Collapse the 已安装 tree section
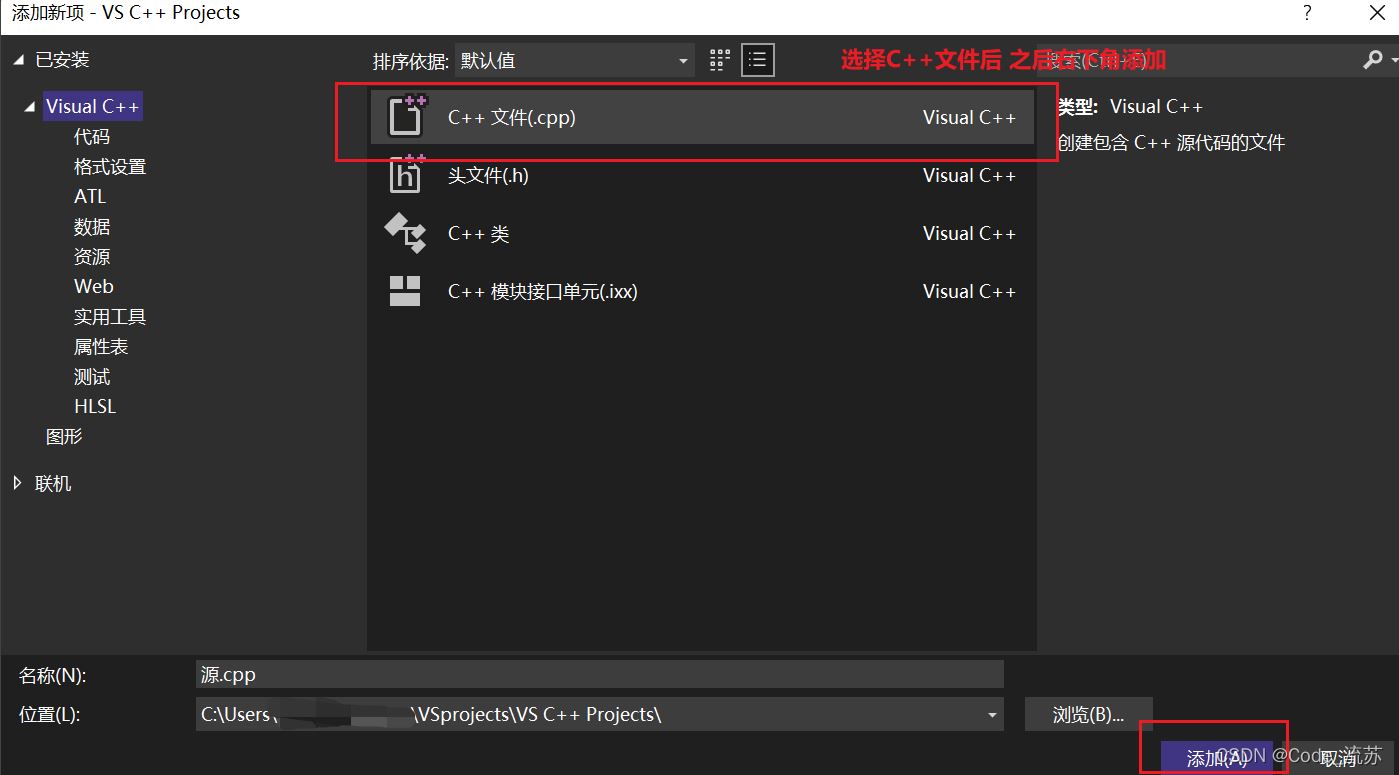Screen dimensions: 1399x775 pyautogui.click(x=18, y=60)
